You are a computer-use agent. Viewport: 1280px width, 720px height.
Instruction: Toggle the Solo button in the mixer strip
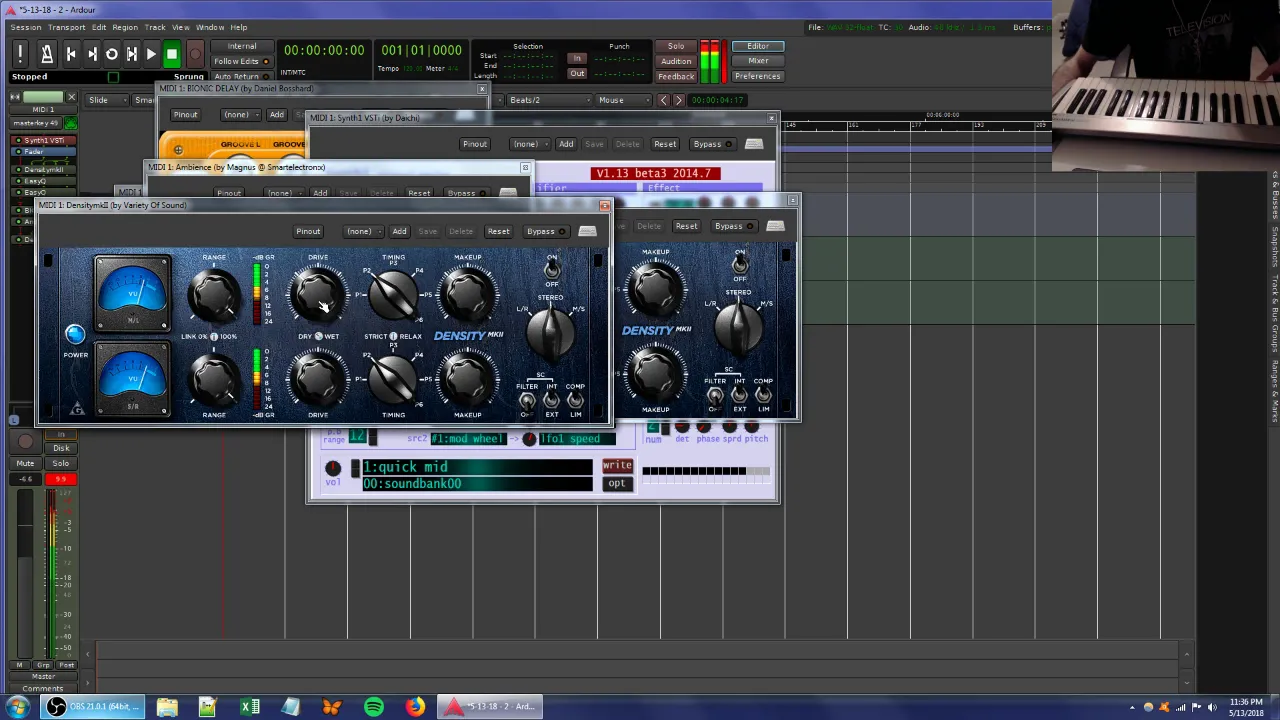(x=61, y=463)
